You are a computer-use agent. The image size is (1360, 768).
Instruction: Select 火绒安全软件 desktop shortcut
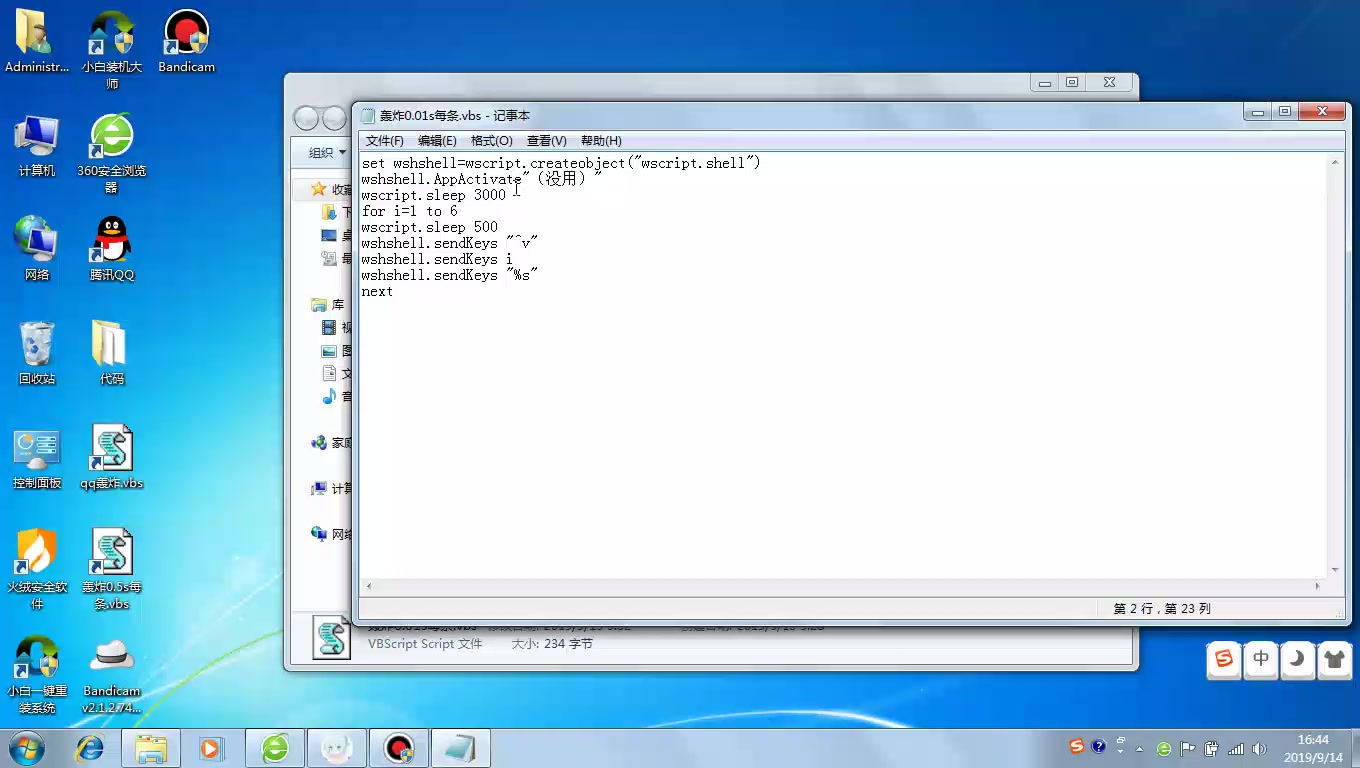click(x=37, y=570)
